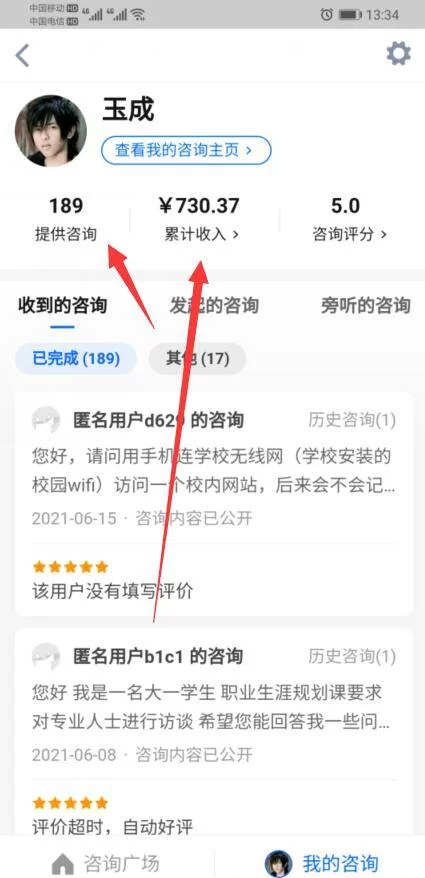Switch to 旁听的咨询 tab

[366, 306]
